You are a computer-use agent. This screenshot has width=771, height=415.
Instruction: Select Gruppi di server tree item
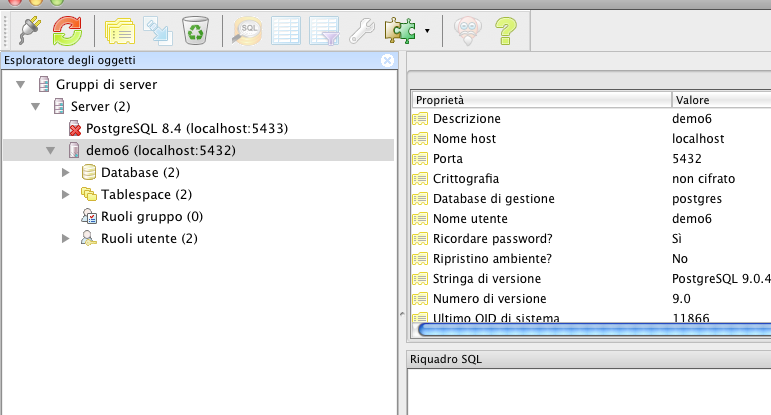[x=106, y=85]
